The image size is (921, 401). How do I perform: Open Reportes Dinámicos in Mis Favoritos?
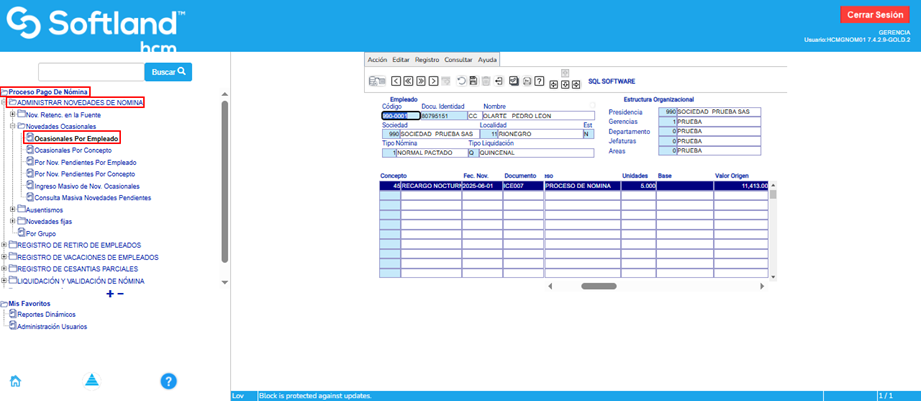click(45, 314)
